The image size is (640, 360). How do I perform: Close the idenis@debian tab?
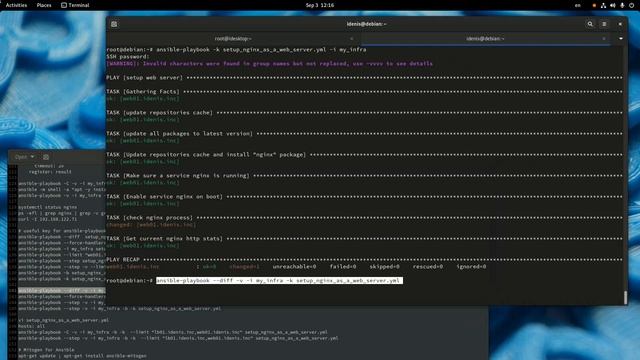604,39
